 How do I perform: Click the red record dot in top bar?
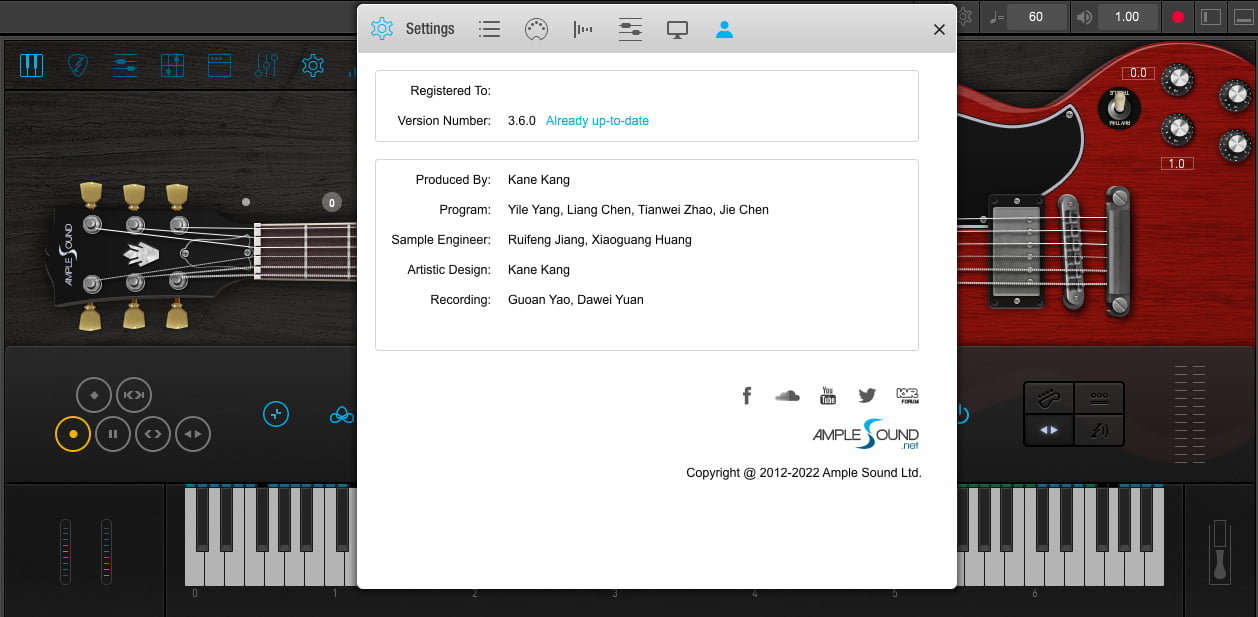coord(1177,17)
